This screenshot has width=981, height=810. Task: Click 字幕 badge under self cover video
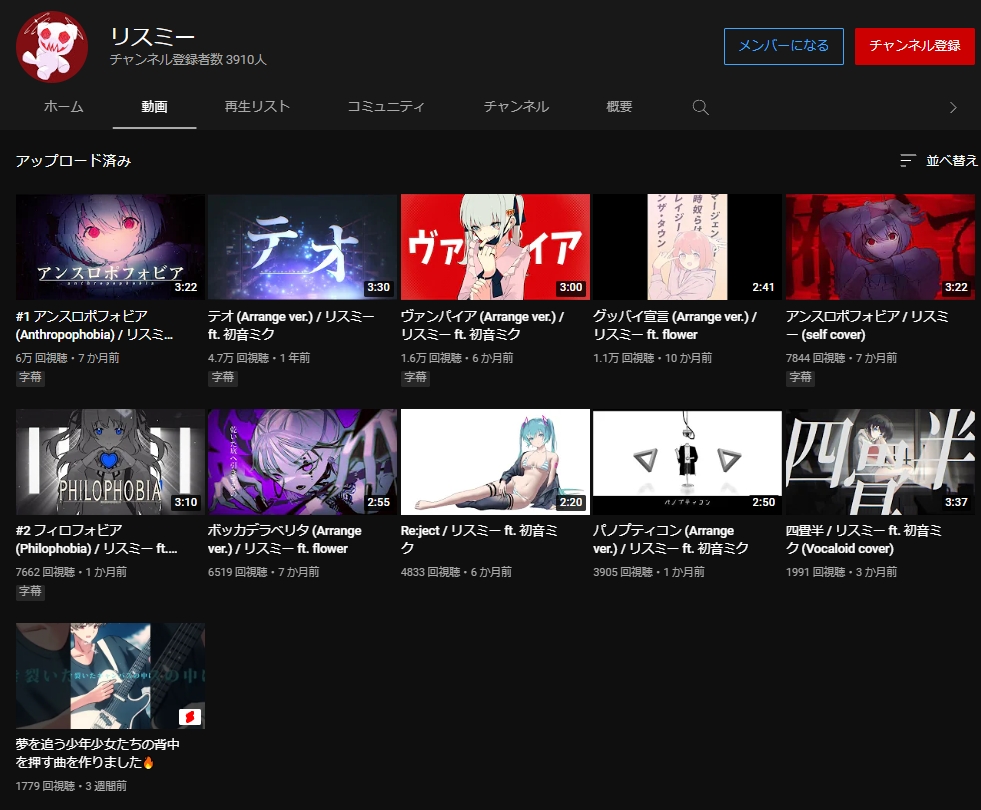[x=800, y=377]
